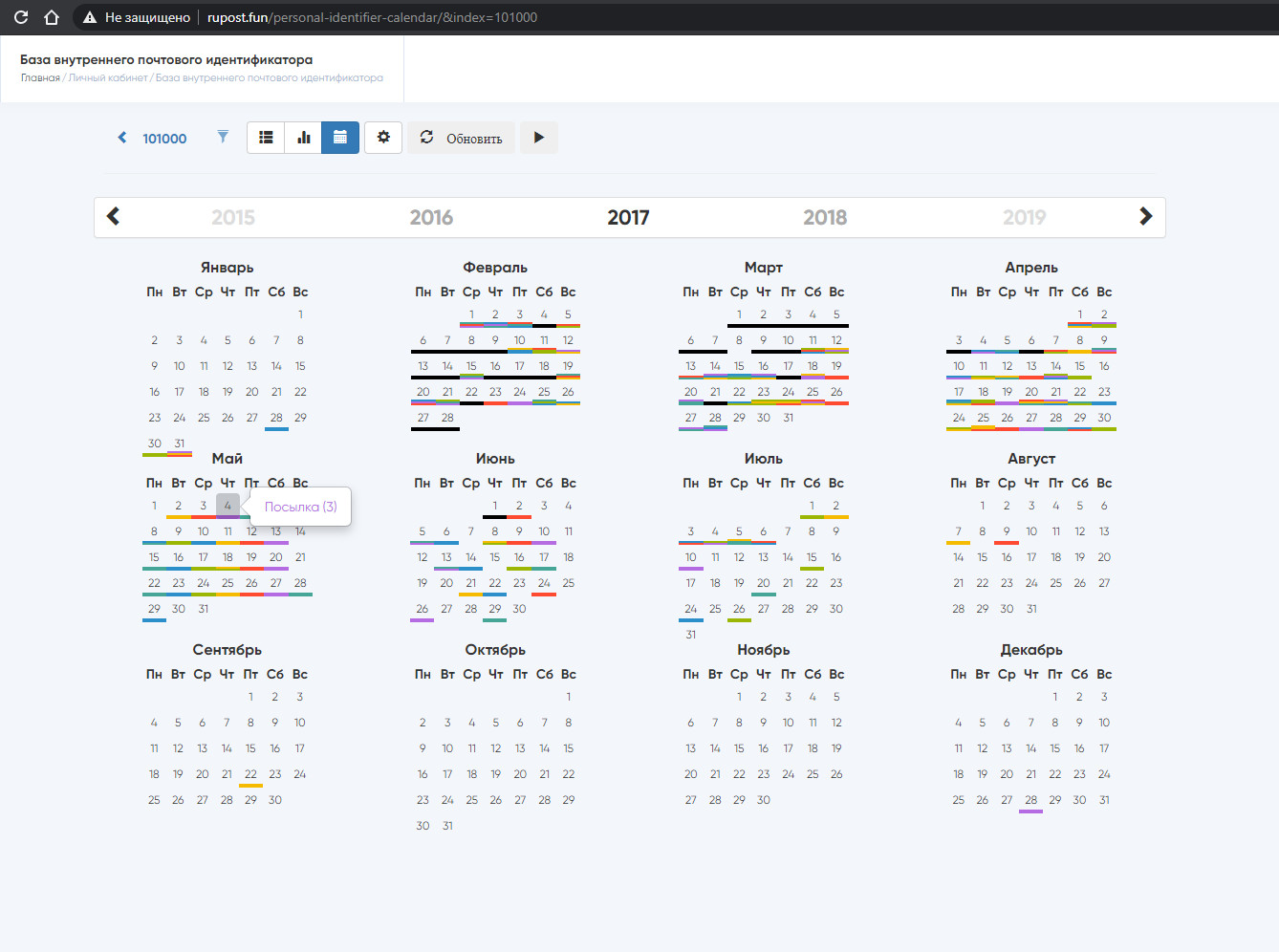Click the Декабрь month heading
Screen dimensions: 1279x952
click(1031, 650)
